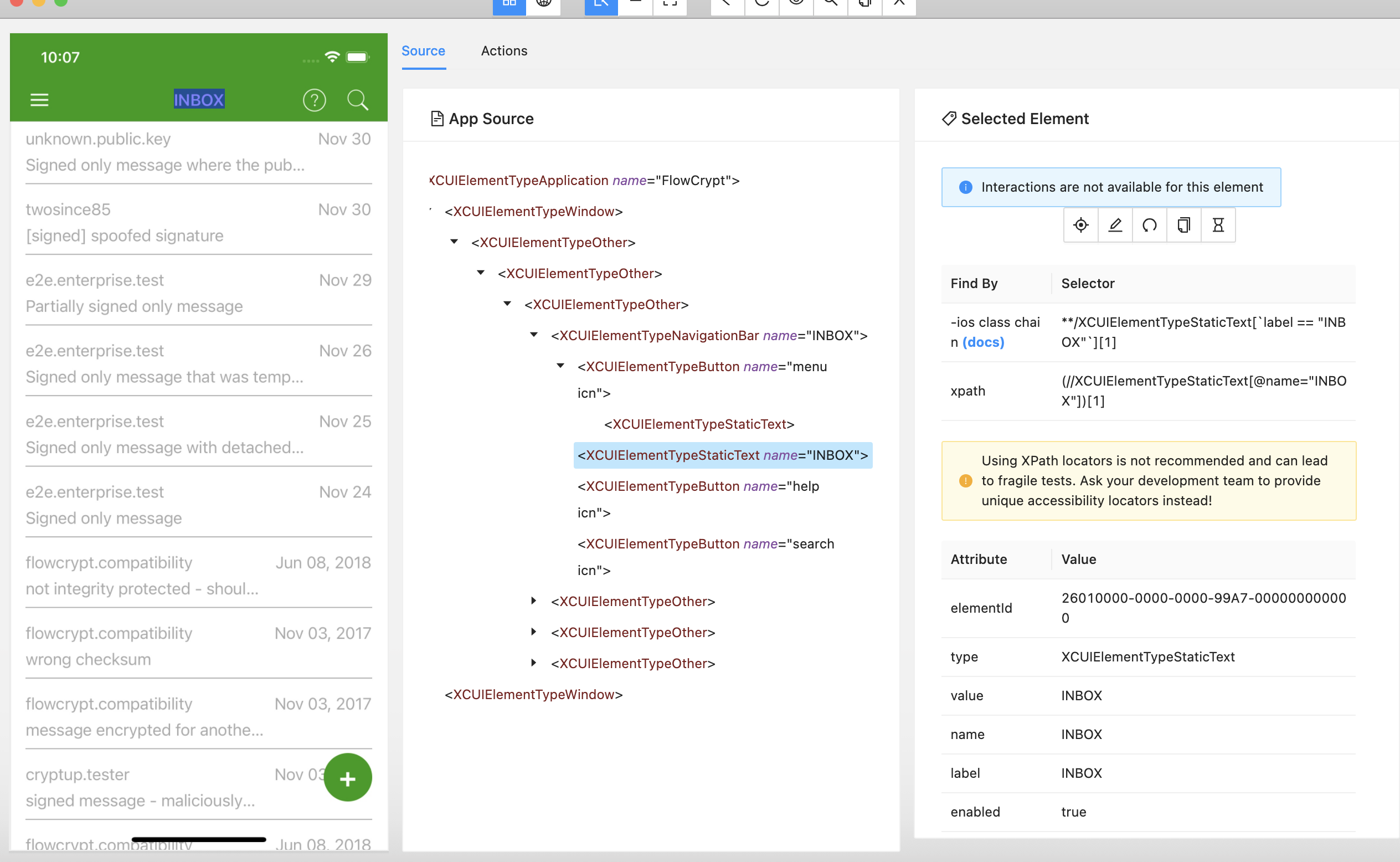The height and width of the screenshot is (862, 1400).
Task: Open the docs link for class chain
Action: [983, 342]
